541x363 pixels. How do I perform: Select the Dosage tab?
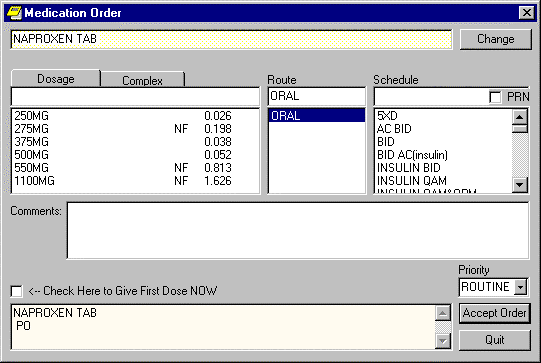[x=56, y=79]
